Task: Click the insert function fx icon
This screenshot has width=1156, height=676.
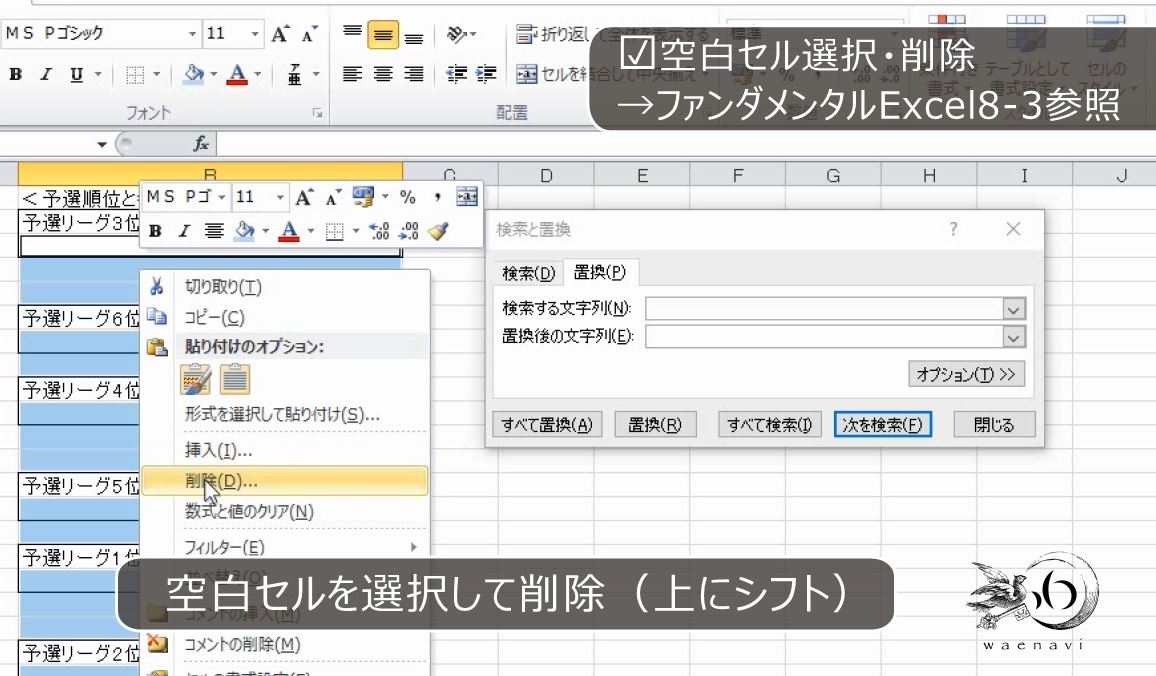Action: coord(201,144)
